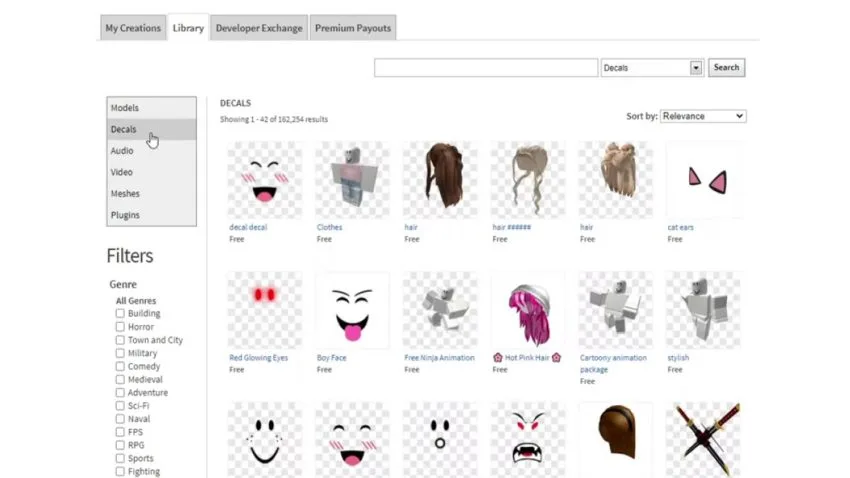Check the Sci-Fi genre filter
The image size is (850, 478).
120,405
